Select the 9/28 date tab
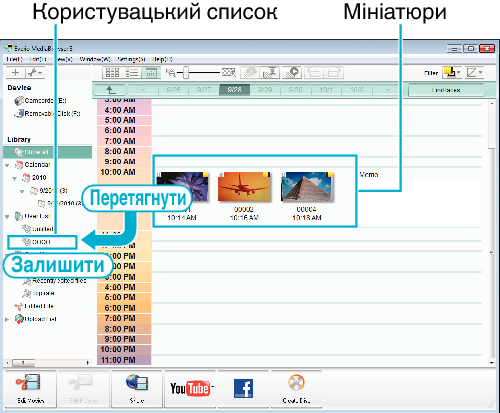The image size is (500, 413). click(x=234, y=90)
